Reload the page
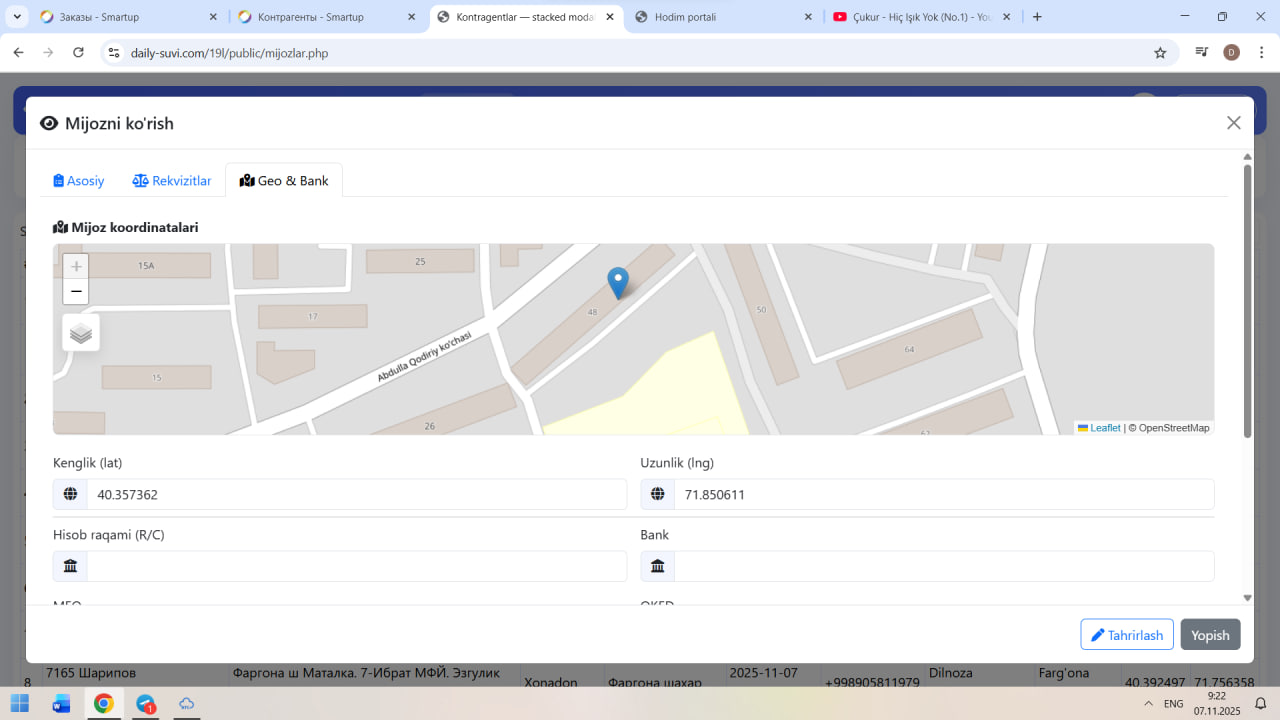The height and width of the screenshot is (720, 1280). point(78,53)
